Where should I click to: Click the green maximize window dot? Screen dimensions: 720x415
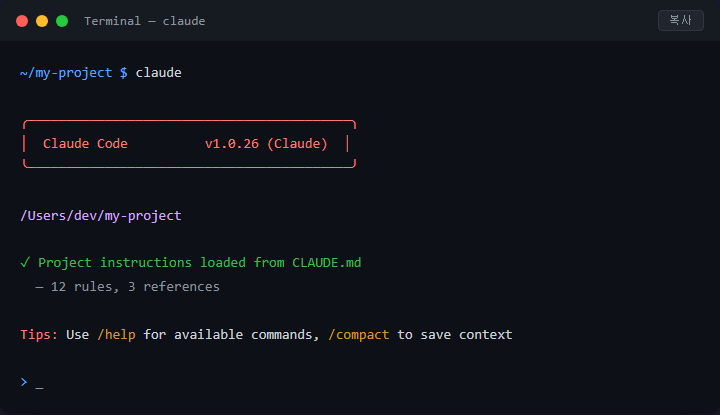62,21
